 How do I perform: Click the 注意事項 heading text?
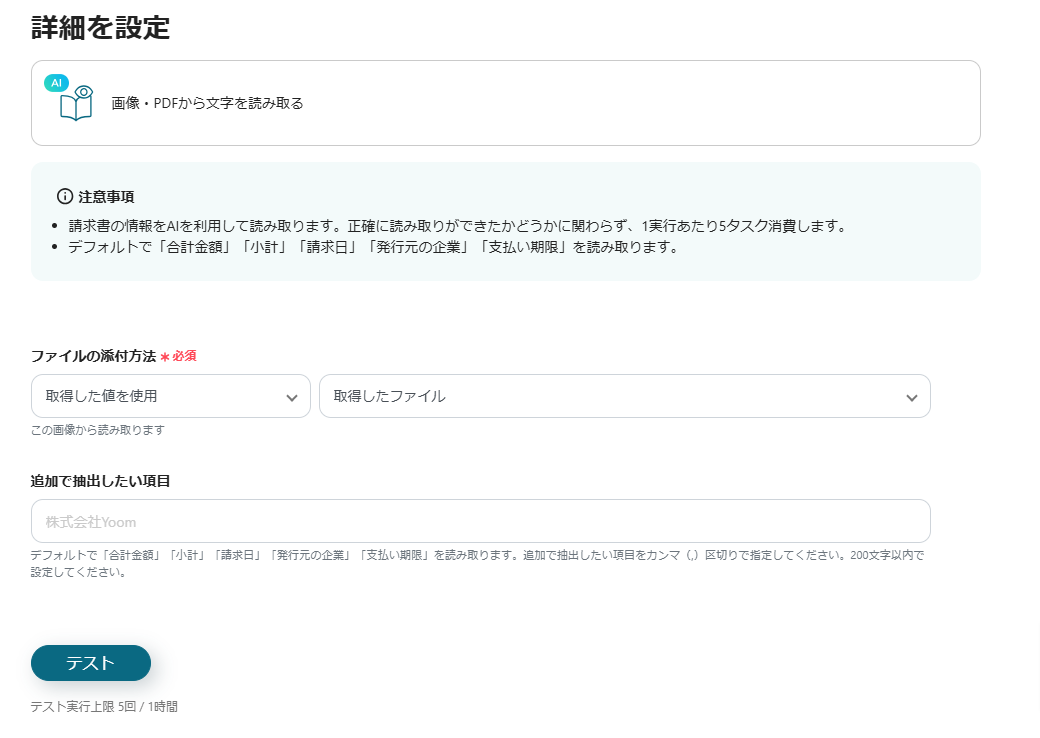(106, 196)
